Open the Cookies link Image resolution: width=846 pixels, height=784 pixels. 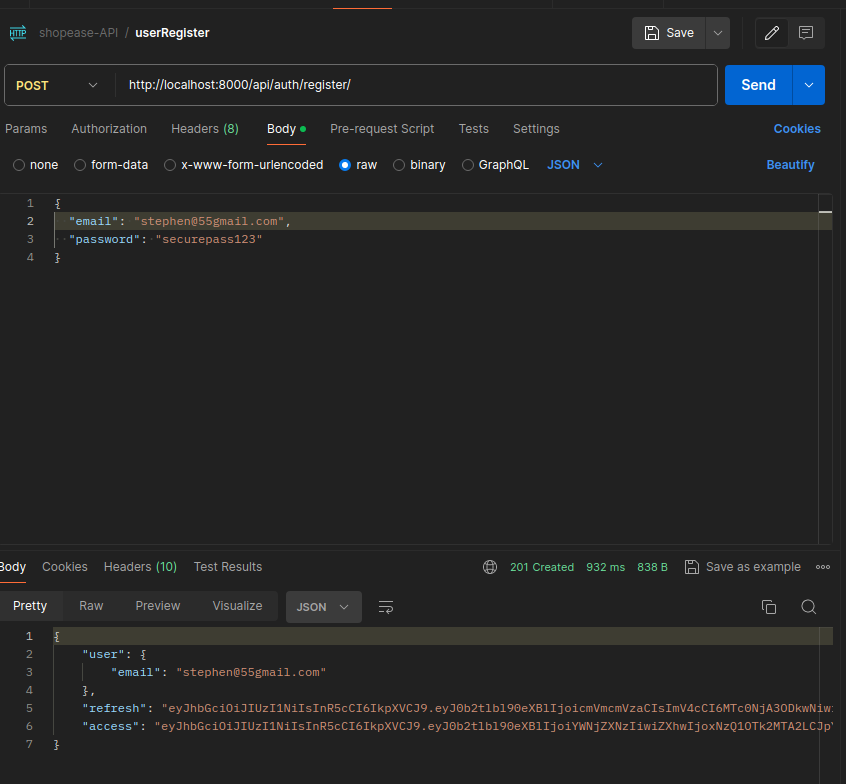[797, 129]
